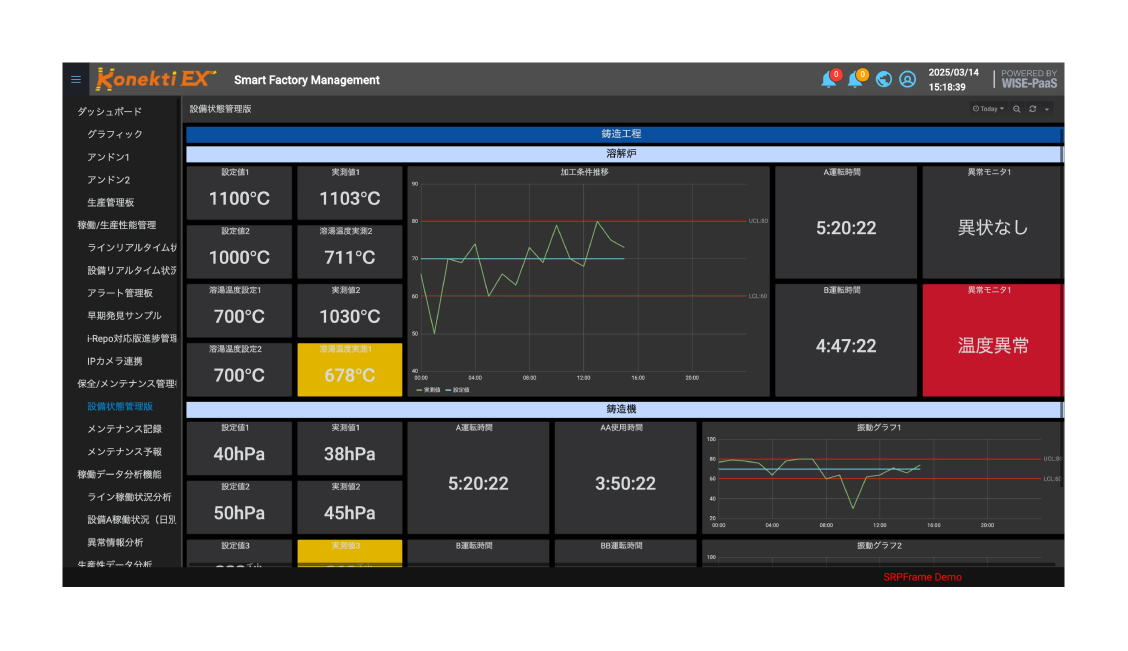Click the red-badge alarm bell icon

click(x=829, y=79)
